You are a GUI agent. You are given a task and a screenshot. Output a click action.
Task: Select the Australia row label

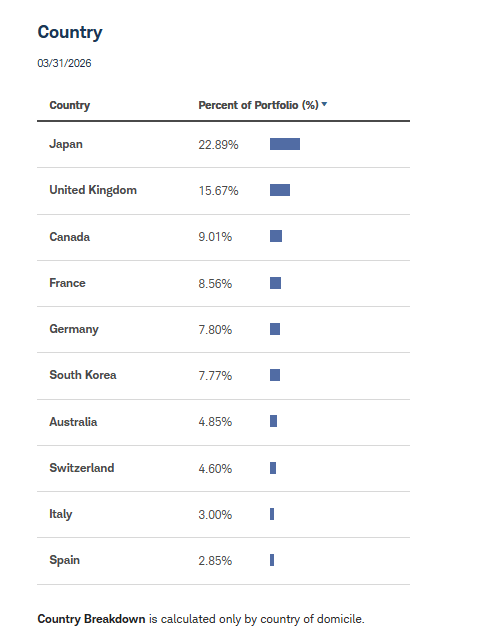[73, 422]
